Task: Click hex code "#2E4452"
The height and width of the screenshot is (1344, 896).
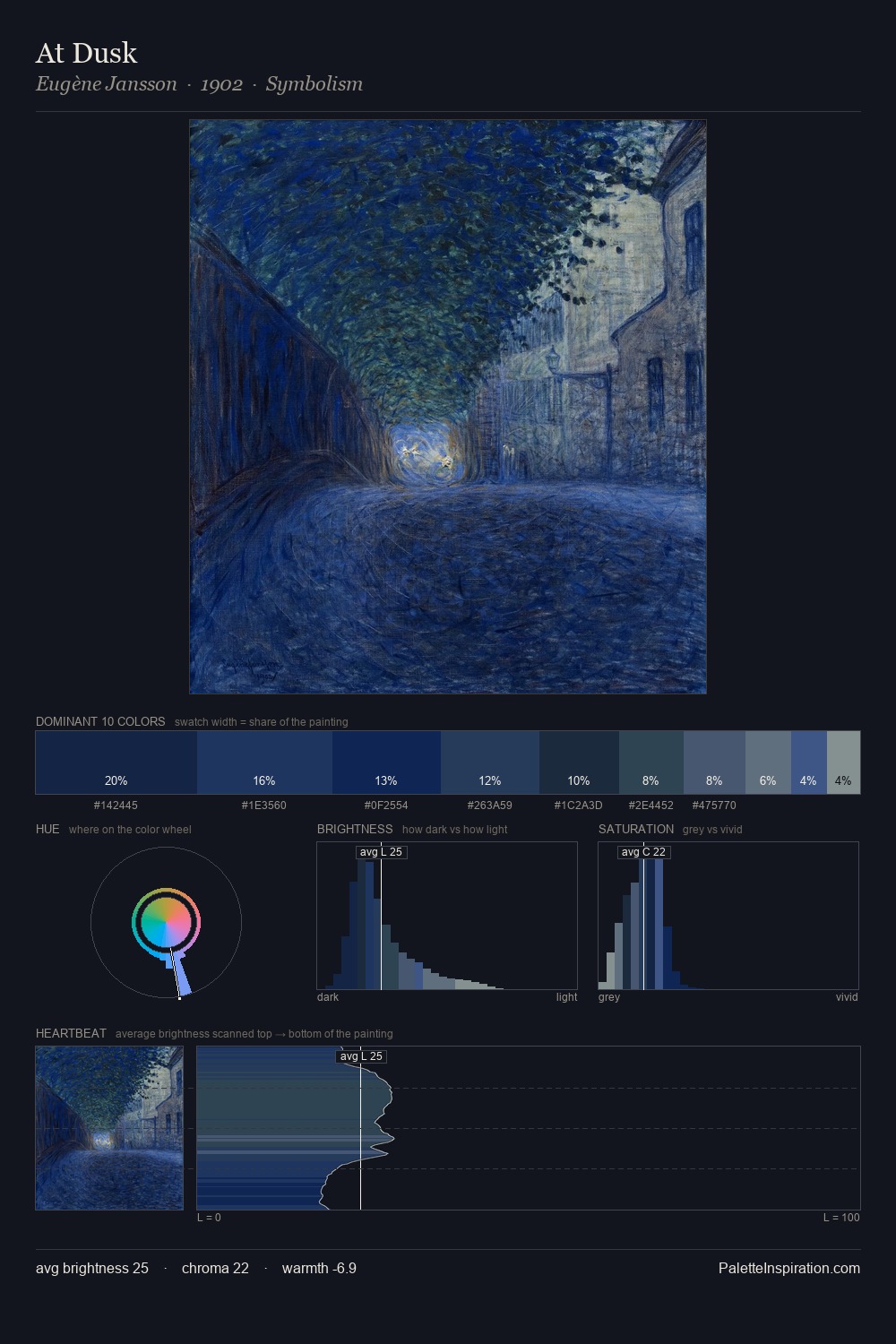Action: pos(651,806)
